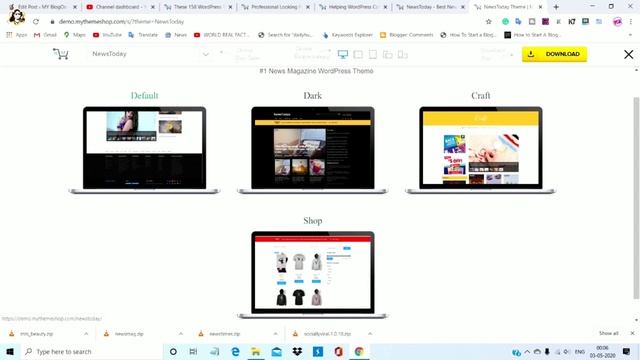The height and width of the screenshot is (360, 640).
Task: Switch to the NewsToday - Best News tab
Action: (431, 7)
